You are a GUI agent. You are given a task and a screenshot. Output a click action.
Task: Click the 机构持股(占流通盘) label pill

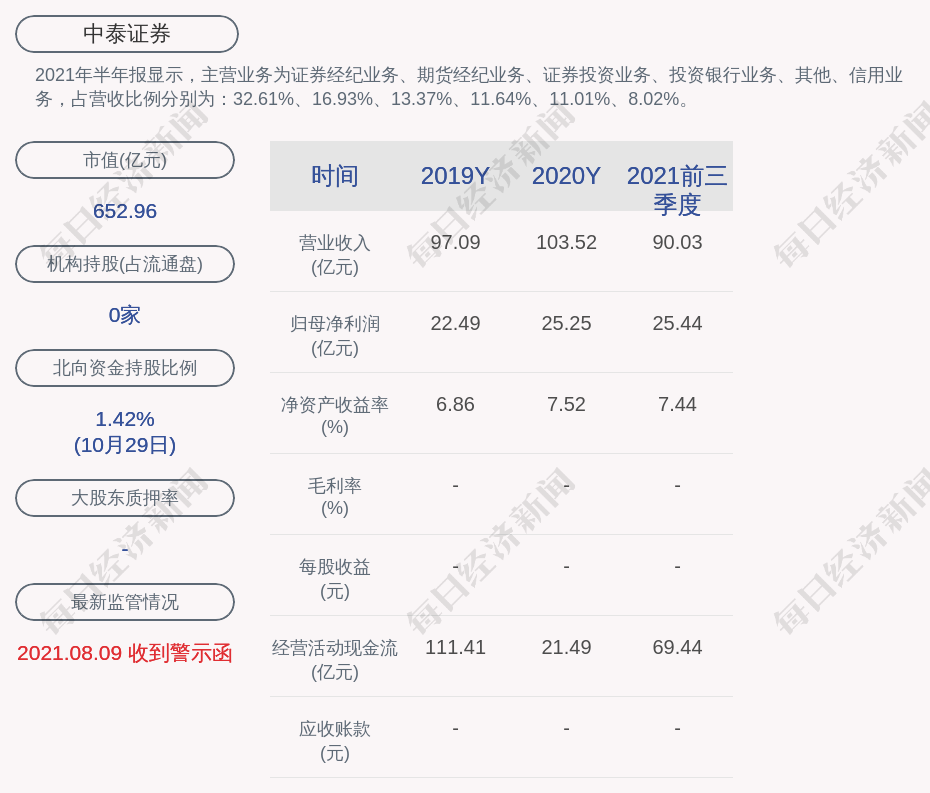125,264
